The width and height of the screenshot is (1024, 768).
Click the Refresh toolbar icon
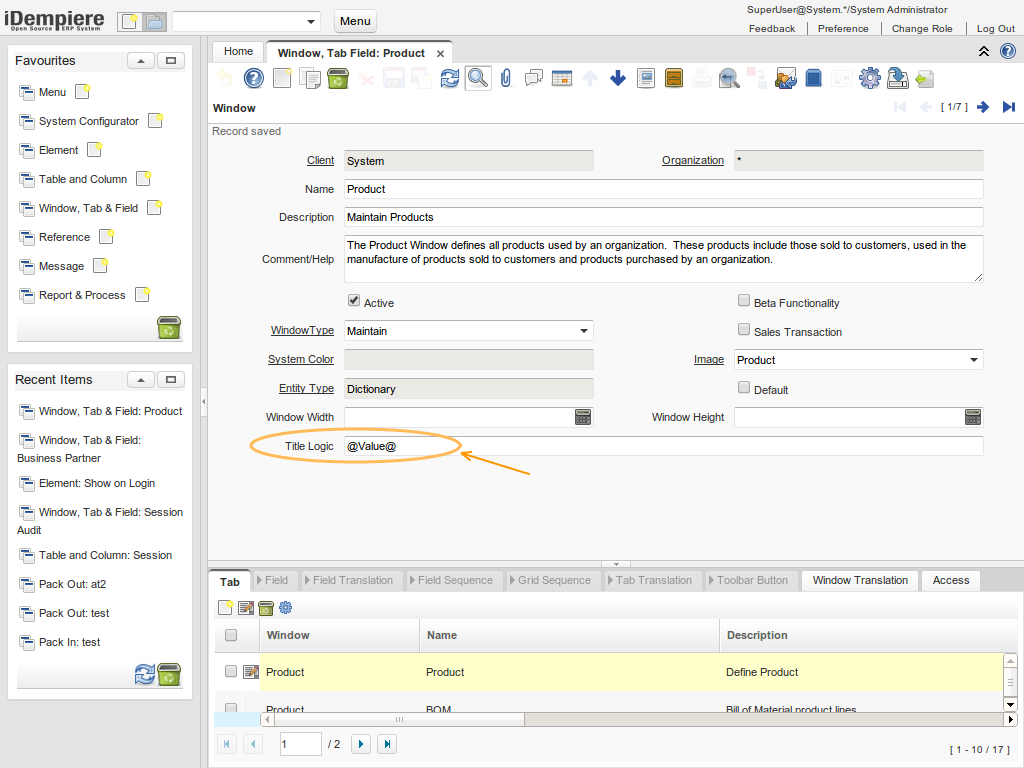pos(450,78)
